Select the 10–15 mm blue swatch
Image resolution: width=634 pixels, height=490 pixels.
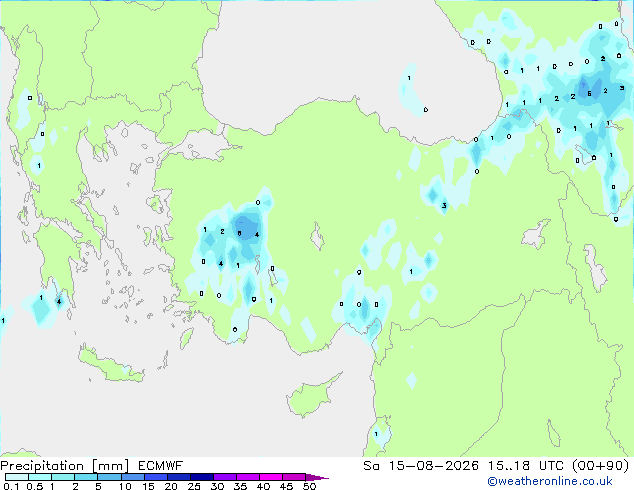(x=132, y=477)
